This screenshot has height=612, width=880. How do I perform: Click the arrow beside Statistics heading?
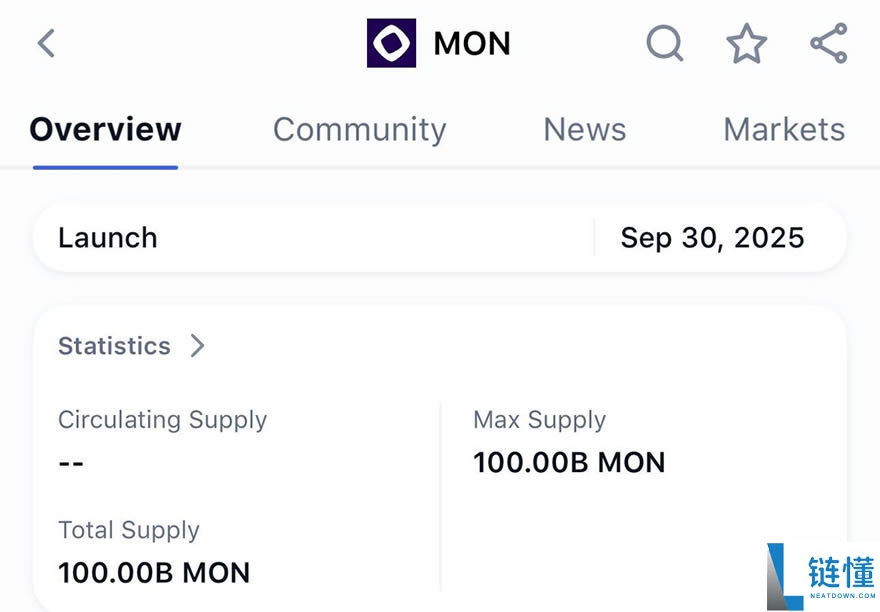(x=197, y=345)
